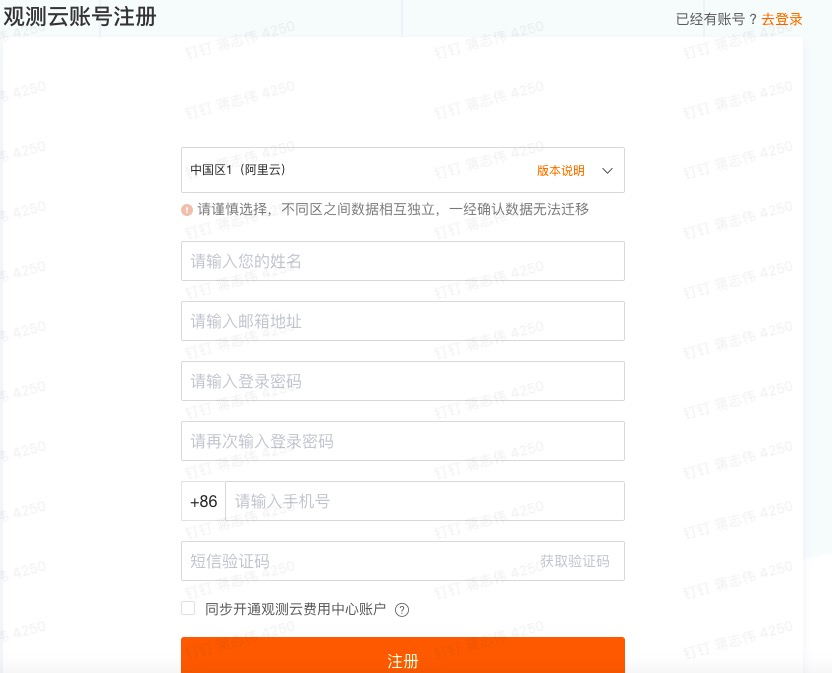Click the 观测云账号注册 page title
This screenshot has height=673, width=832.
tap(80, 17)
